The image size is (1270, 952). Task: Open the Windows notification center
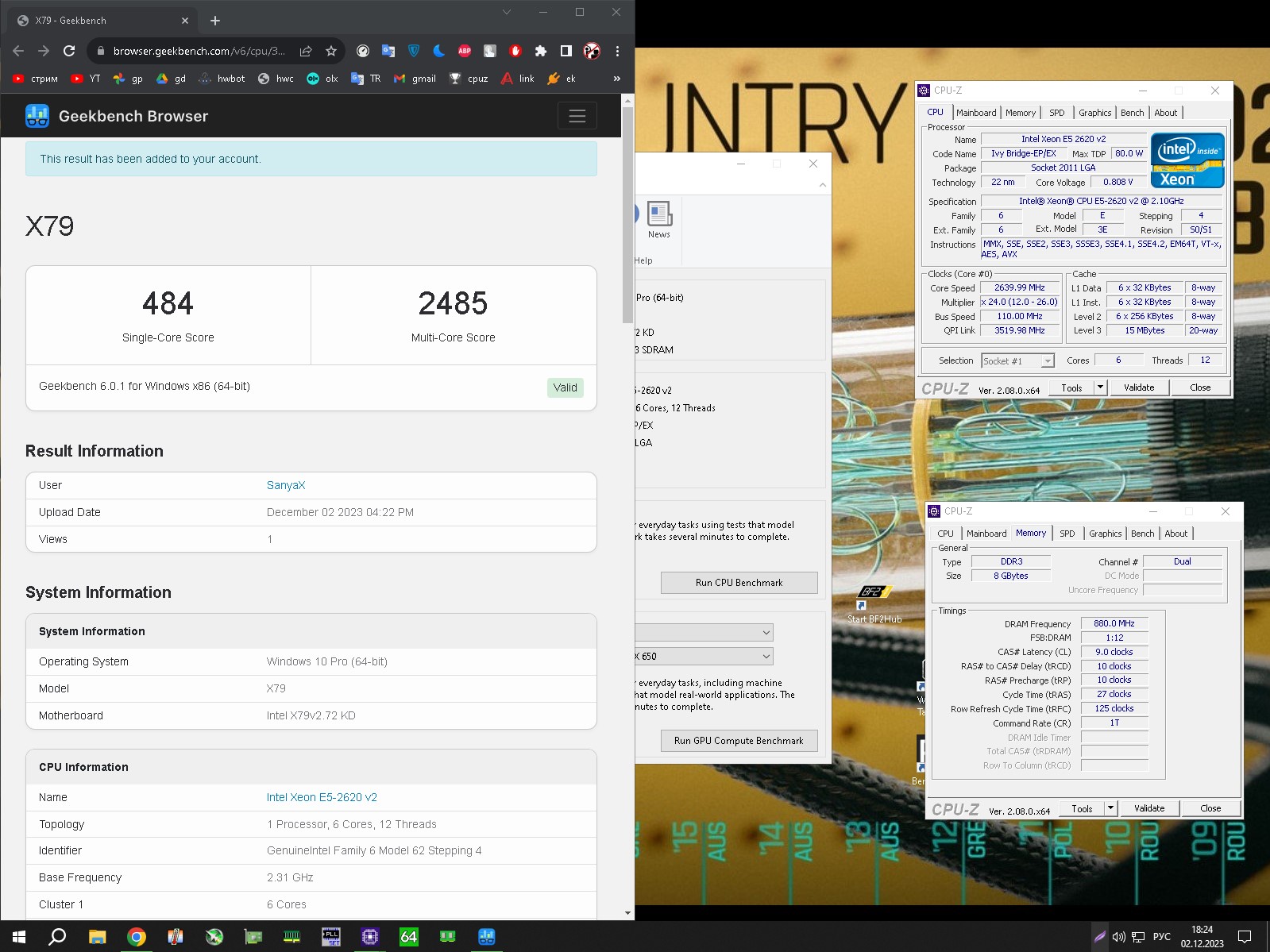point(1245,937)
